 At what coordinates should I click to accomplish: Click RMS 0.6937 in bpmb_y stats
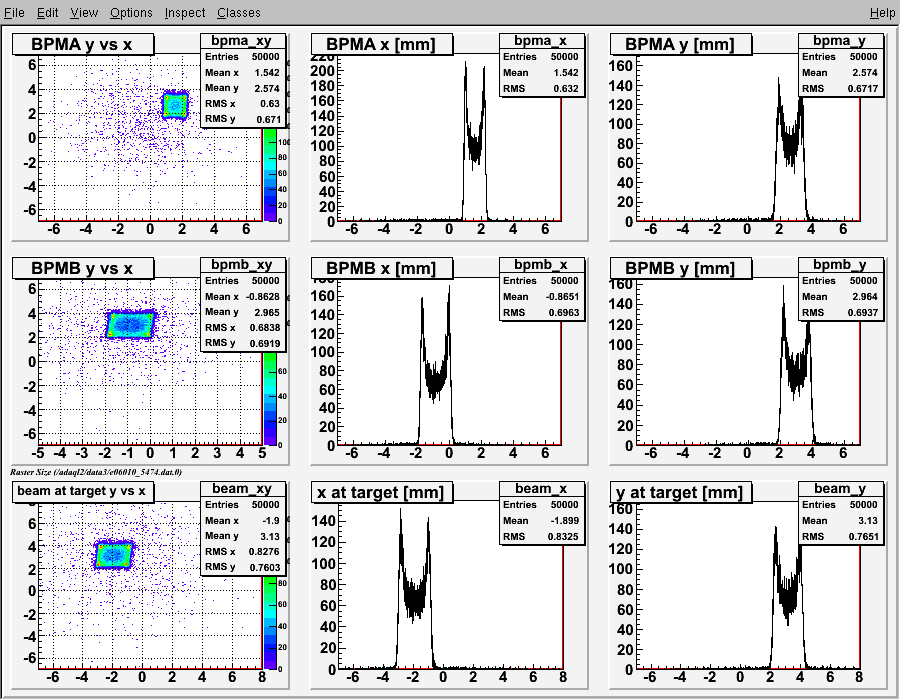click(841, 312)
